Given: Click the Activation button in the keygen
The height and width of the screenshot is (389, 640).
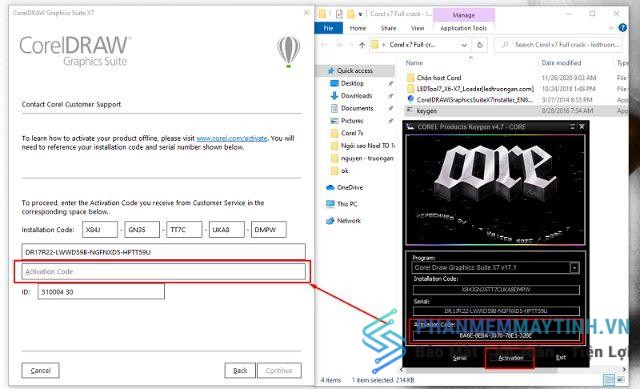Looking at the screenshot, I should click(510, 358).
